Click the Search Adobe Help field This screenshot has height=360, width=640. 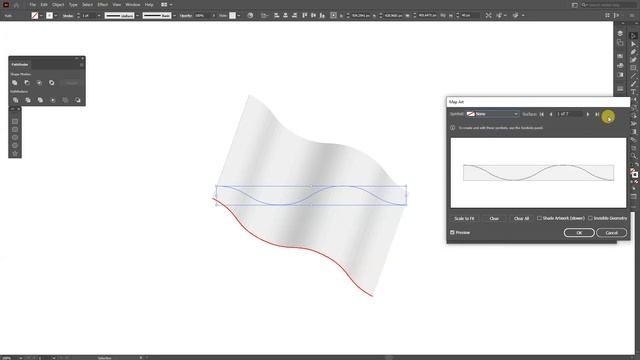pyautogui.click(x=609, y=5)
